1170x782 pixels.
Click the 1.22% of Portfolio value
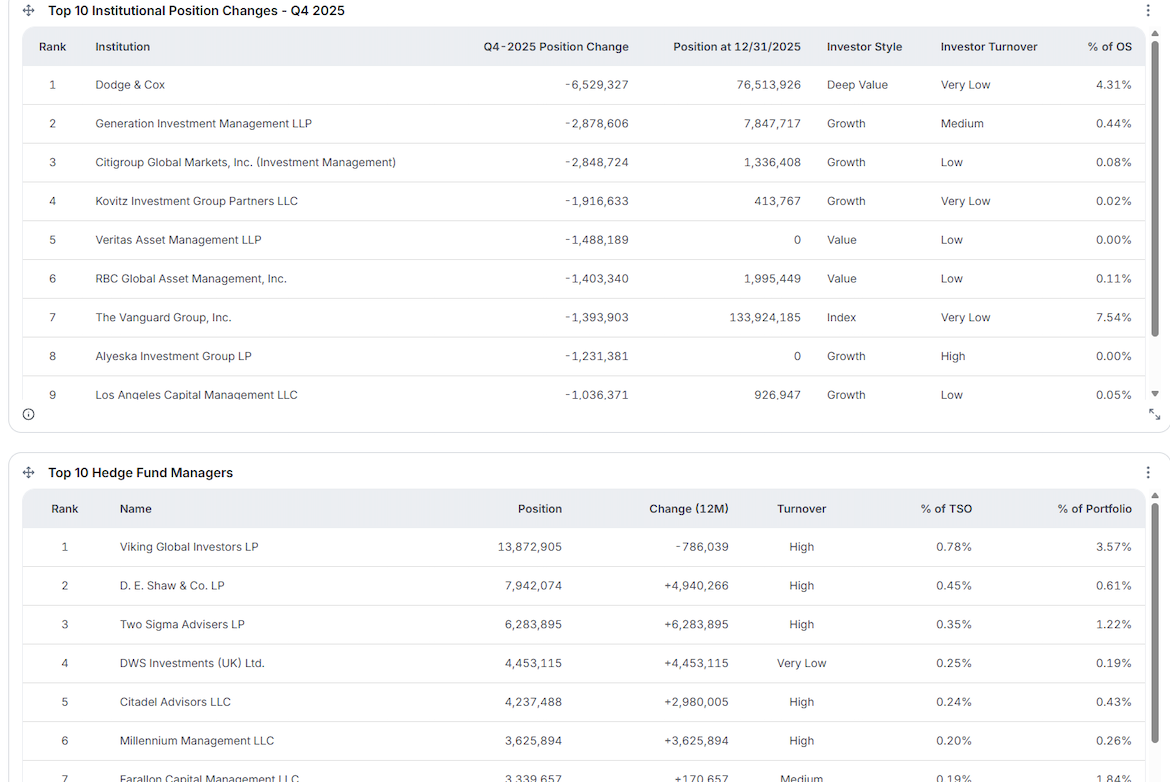point(1113,625)
